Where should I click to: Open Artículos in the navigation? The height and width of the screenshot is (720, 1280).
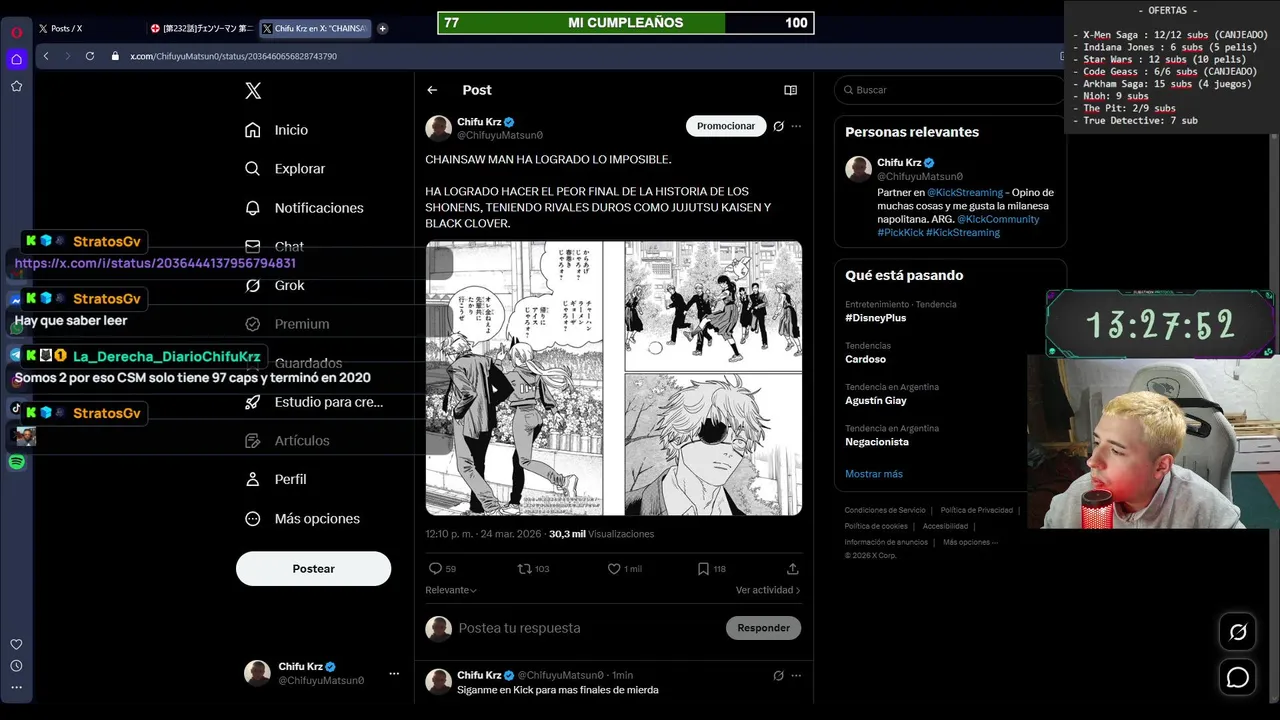point(288,440)
